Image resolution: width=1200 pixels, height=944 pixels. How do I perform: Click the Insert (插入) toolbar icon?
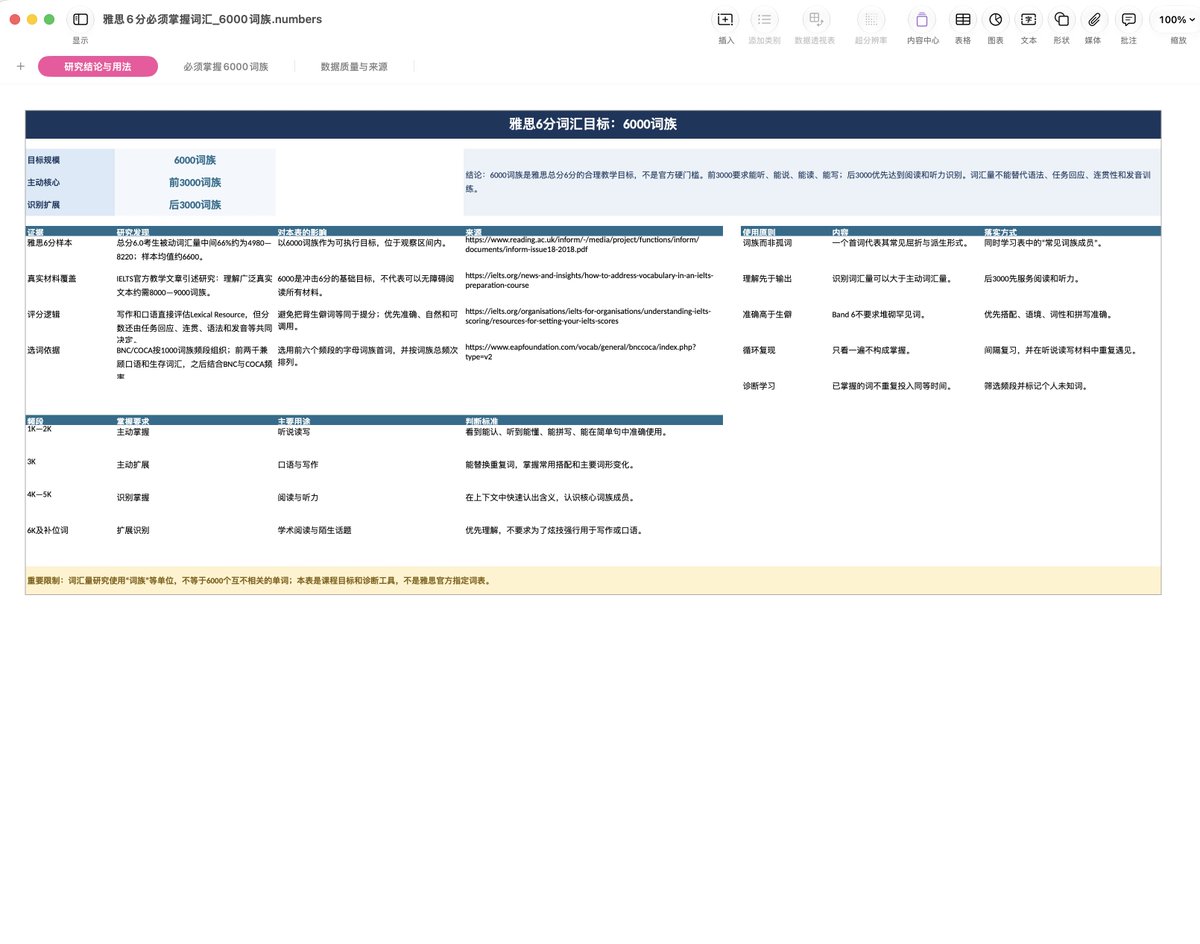coord(726,20)
